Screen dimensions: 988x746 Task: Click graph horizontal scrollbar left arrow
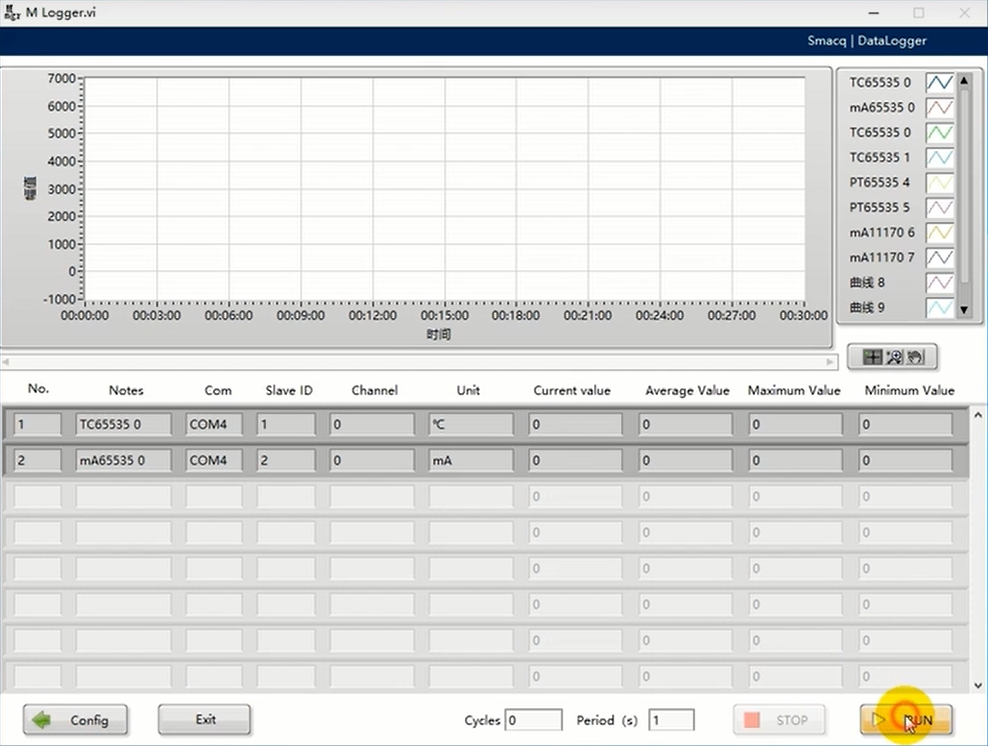click(x=6, y=362)
